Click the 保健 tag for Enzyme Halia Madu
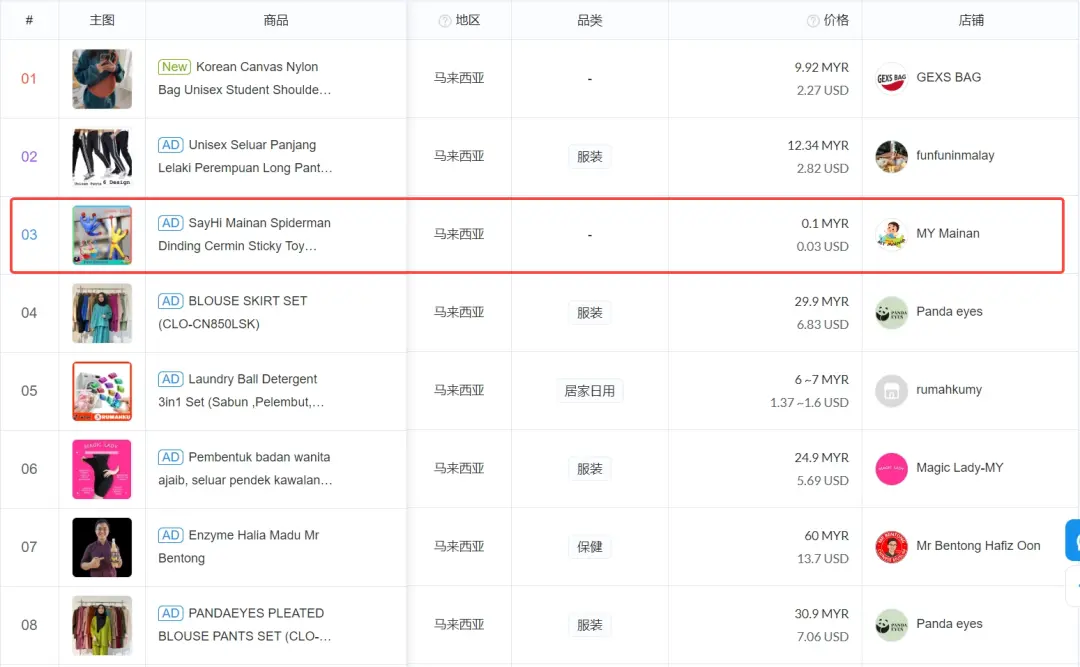 [x=590, y=547]
